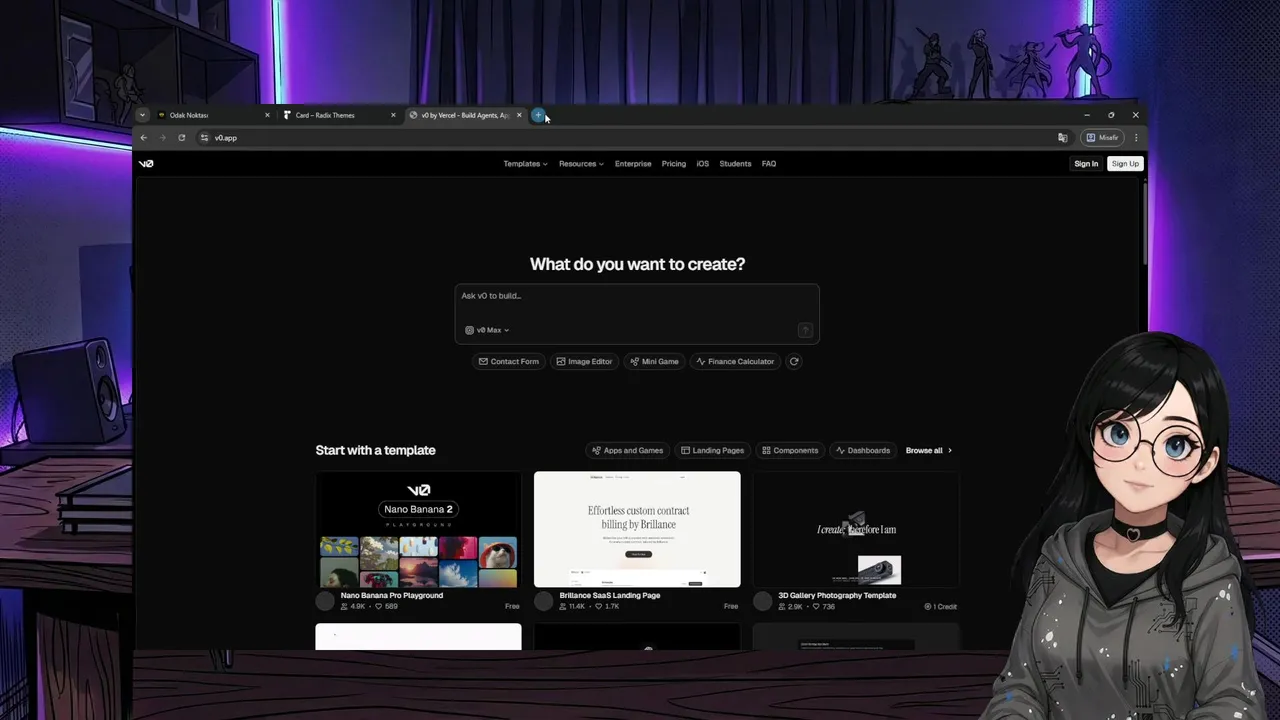
Task: Click the author avatar beside 3D Gallery Photography Template
Action: pos(763,601)
